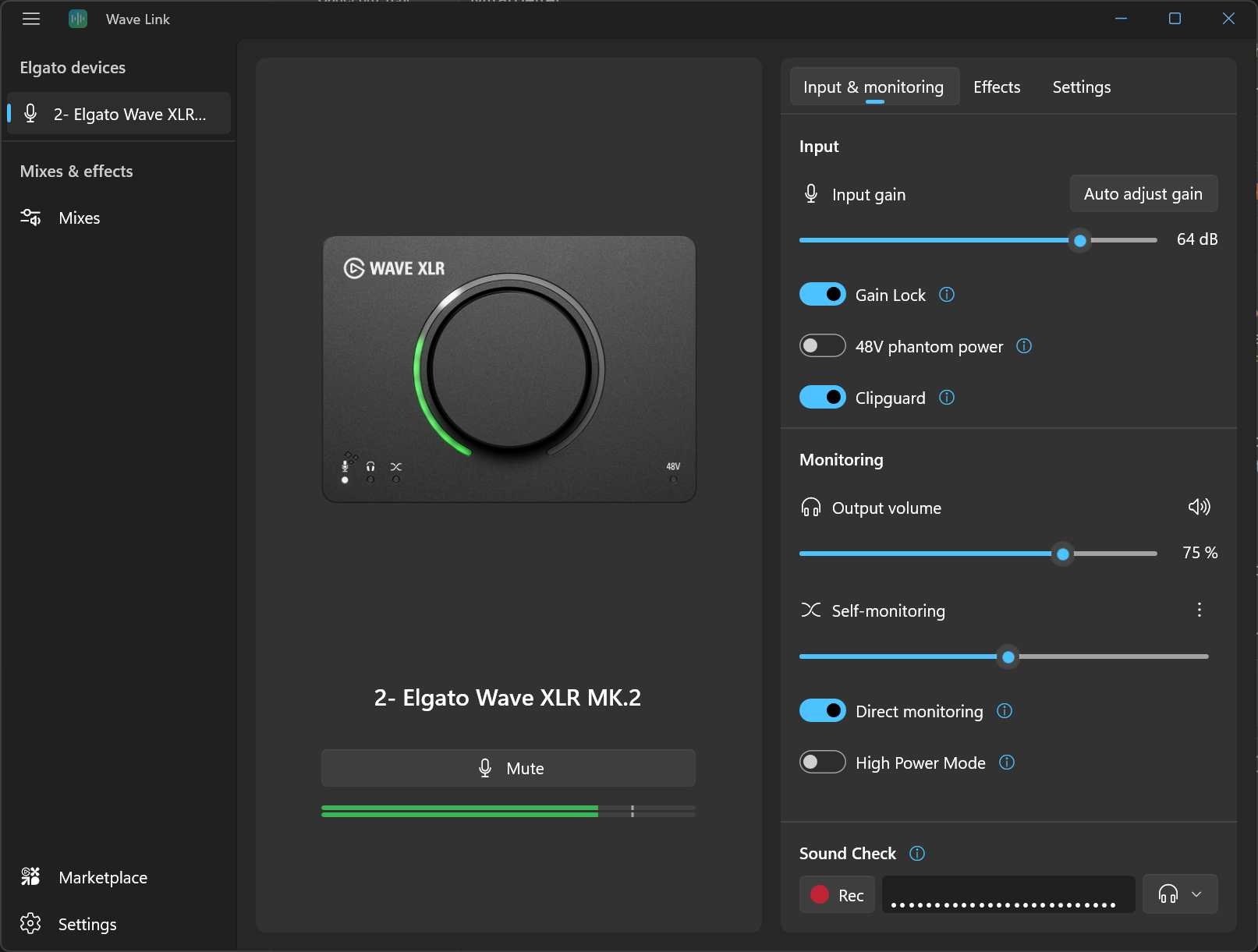Viewport: 1258px width, 952px height.
Task: Click the Auto adjust gain button
Action: (x=1143, y=193)
